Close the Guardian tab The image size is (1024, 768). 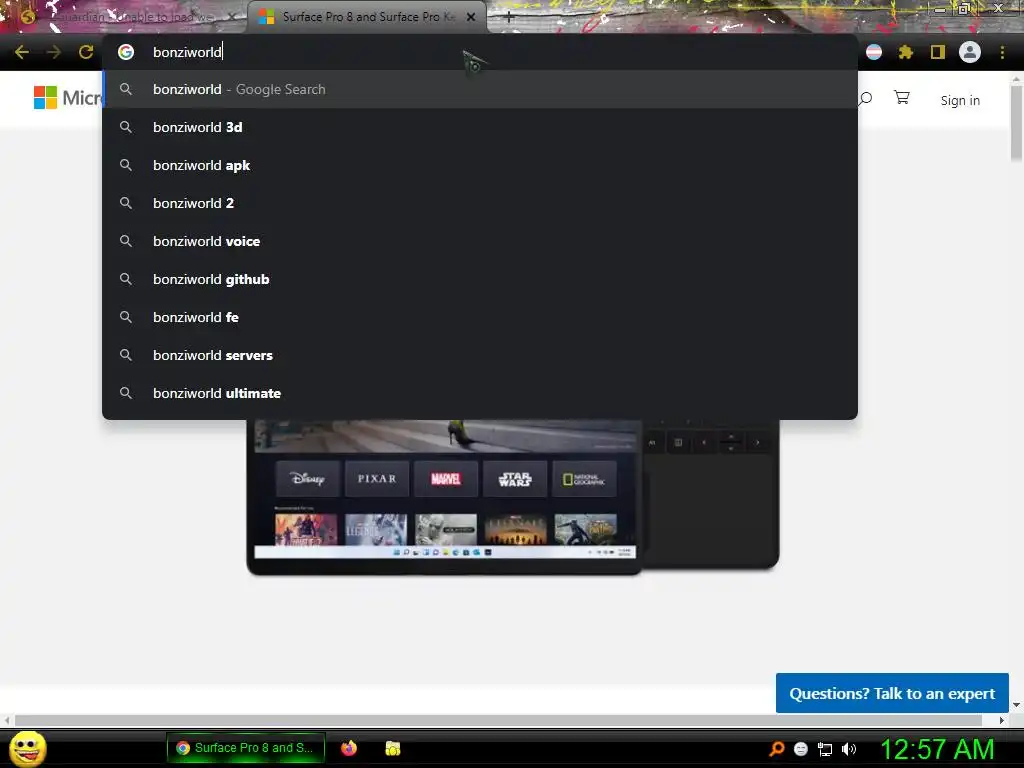tap(231, 17)
